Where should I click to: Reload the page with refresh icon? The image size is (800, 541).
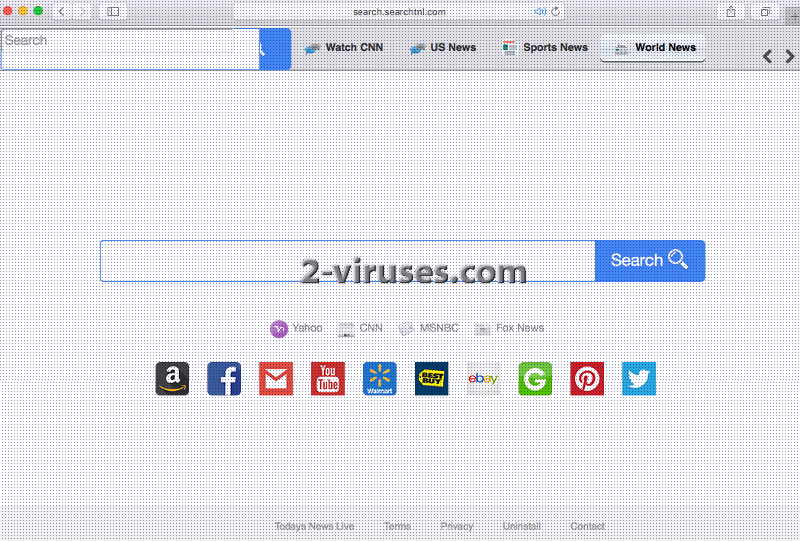556,11
